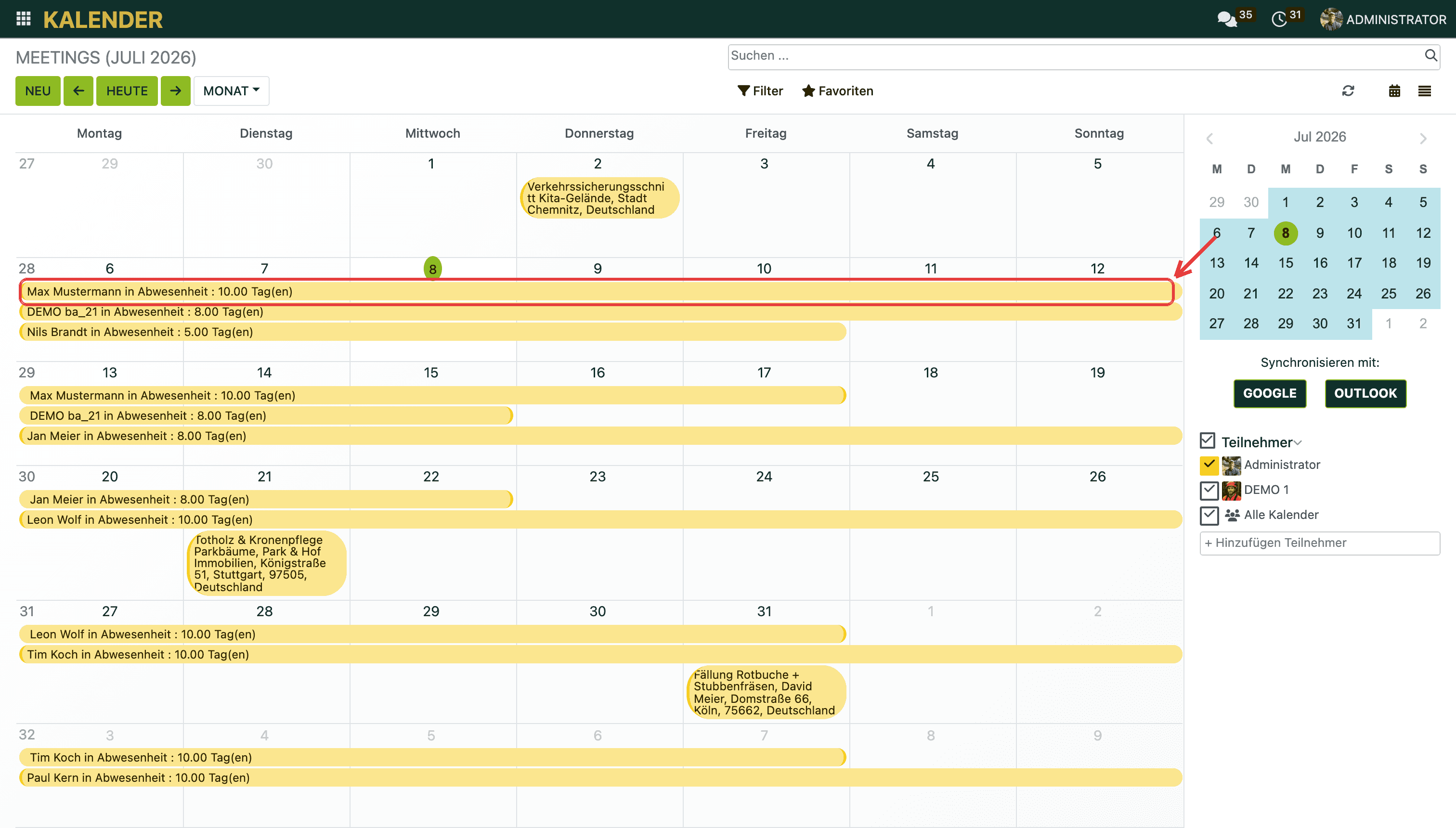Click the highlighted day 8 in main calendar
This screenshot has width=1456, height=828.
432,269
